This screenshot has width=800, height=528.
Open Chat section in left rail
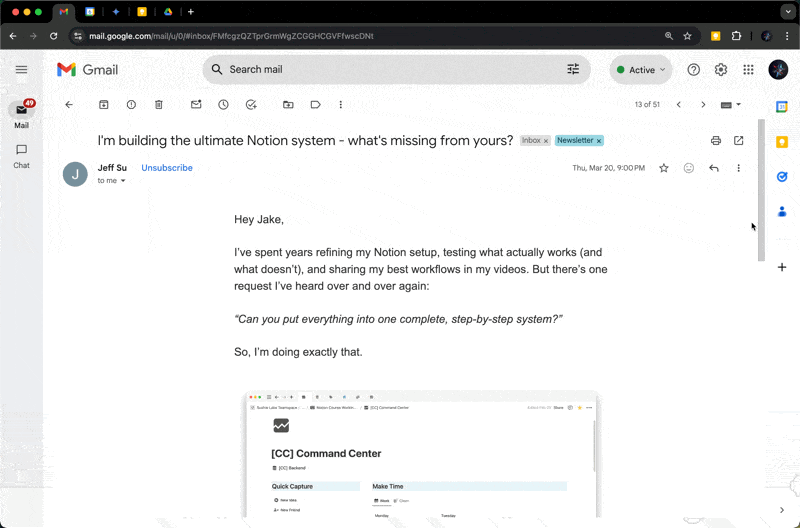21,156
